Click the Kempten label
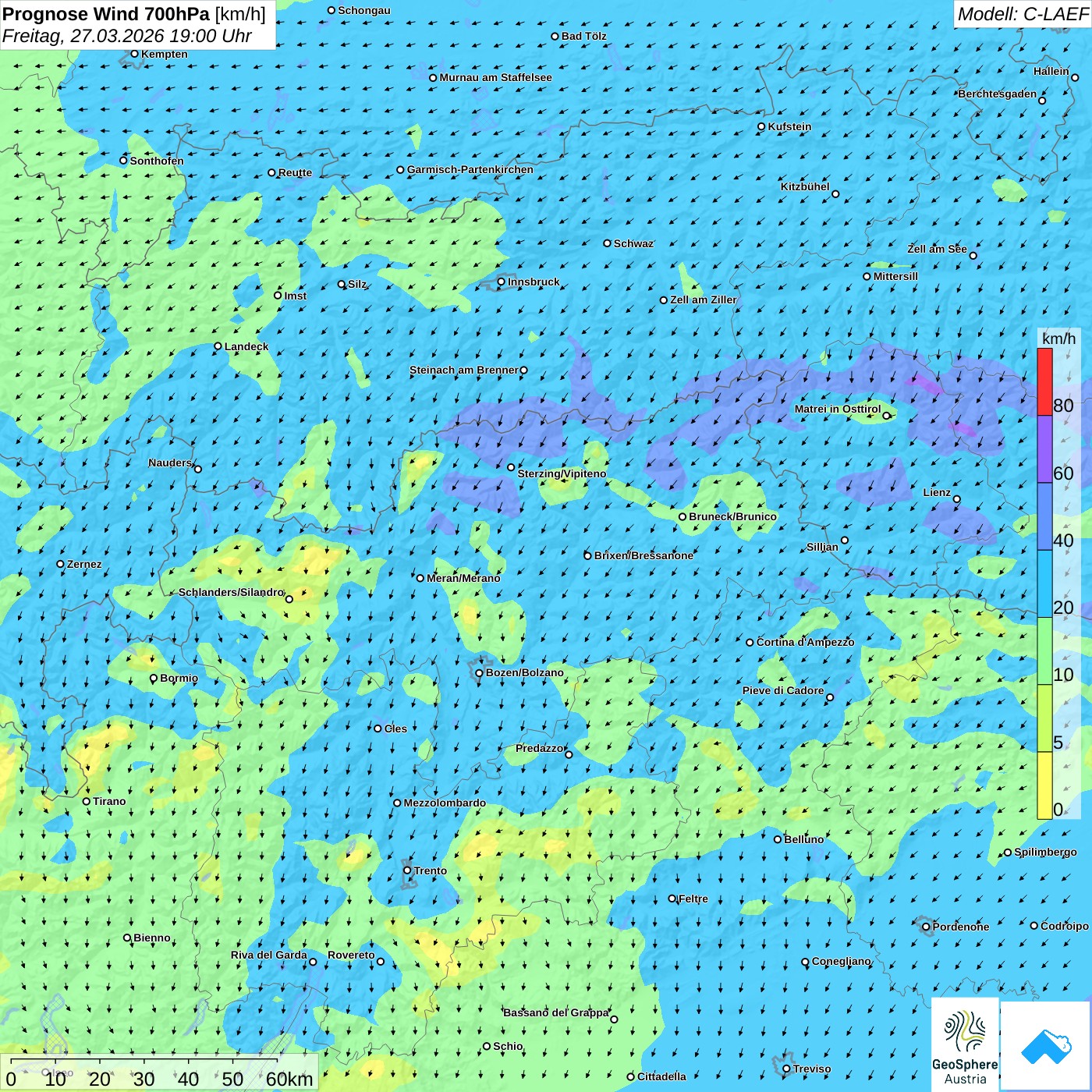 pyautogui.click(x=164, y=54)
